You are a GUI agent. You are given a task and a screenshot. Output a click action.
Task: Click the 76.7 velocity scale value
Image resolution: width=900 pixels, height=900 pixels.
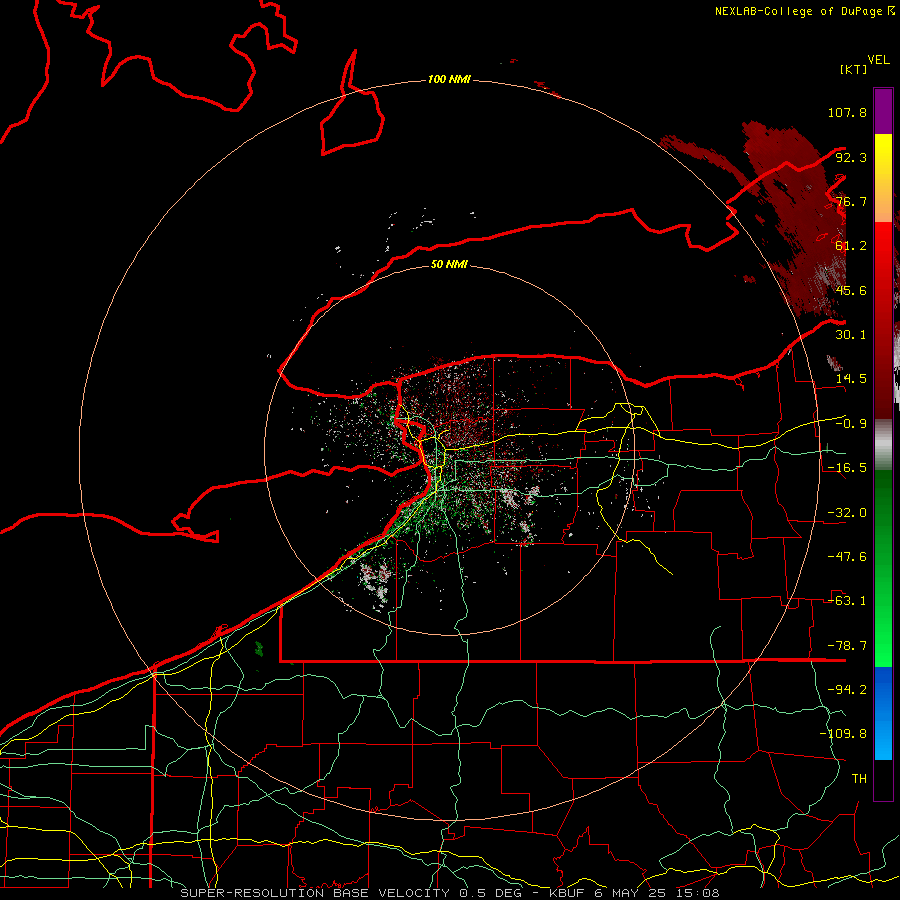[x=851, y=201]
